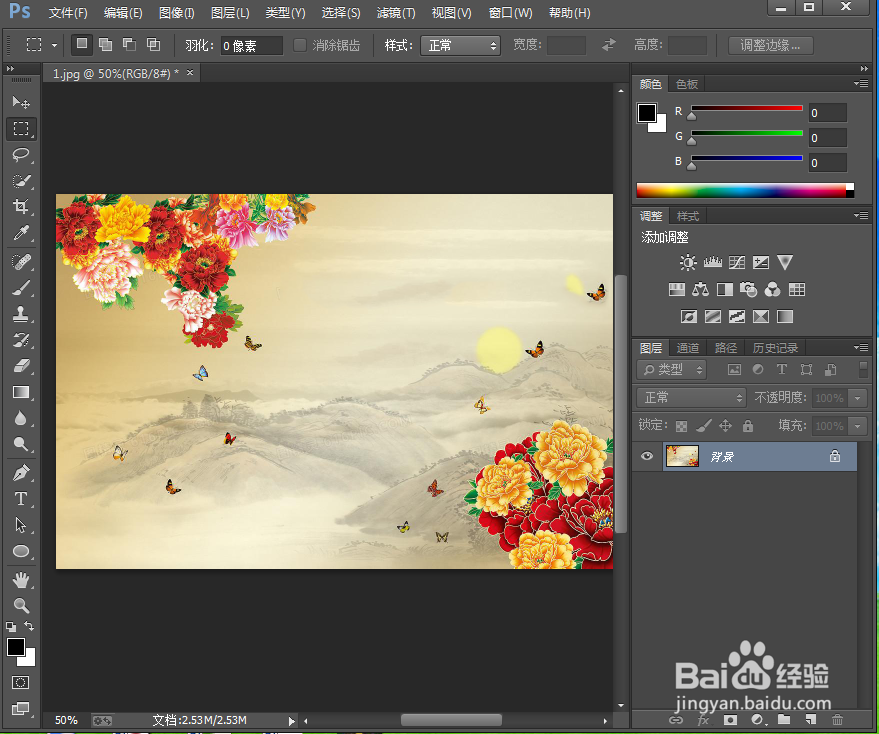Choose Subtract from selection mode
The width and height of the screenshot is (879, 734).
point(129,44)
